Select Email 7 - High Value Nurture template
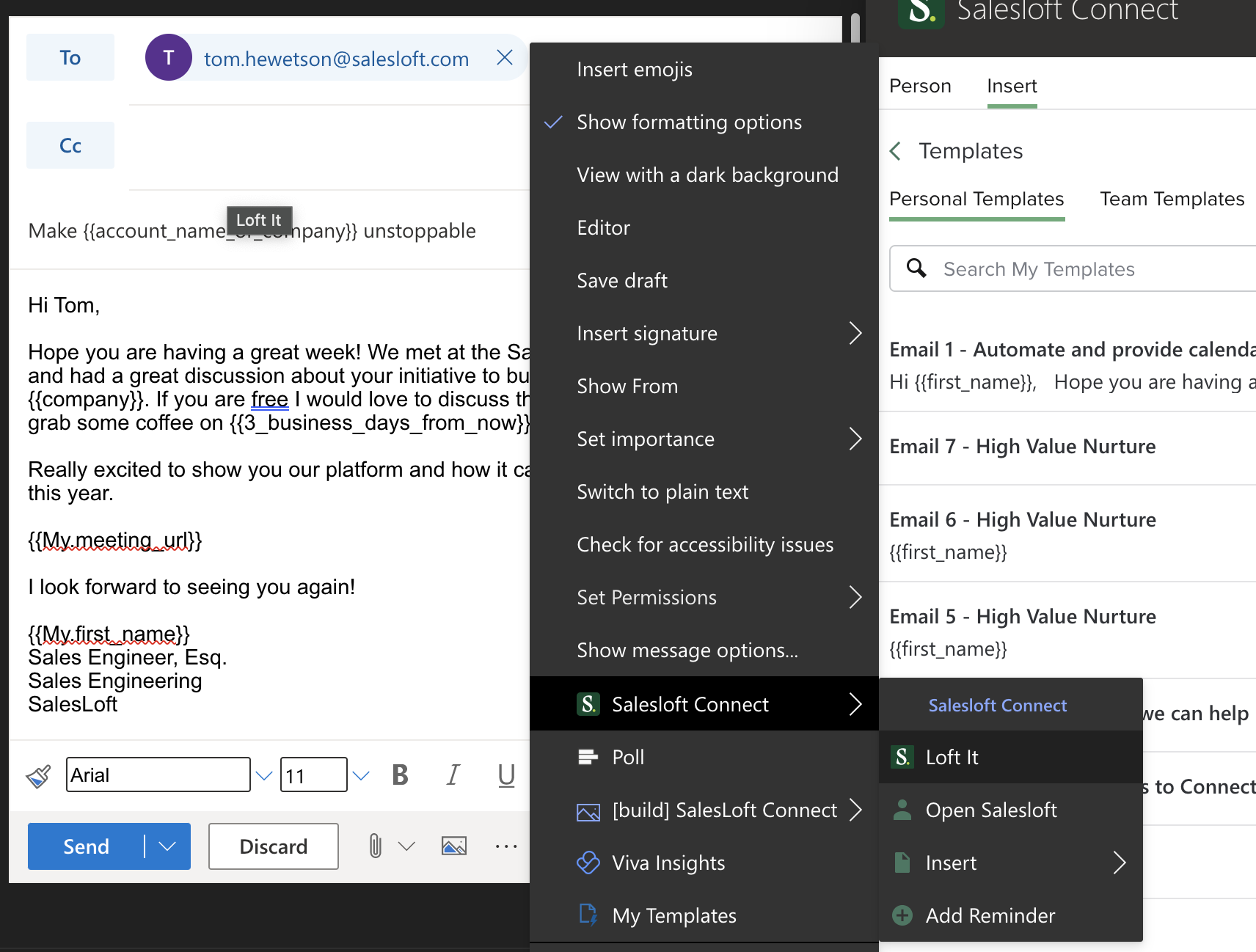 point(1022,446)
